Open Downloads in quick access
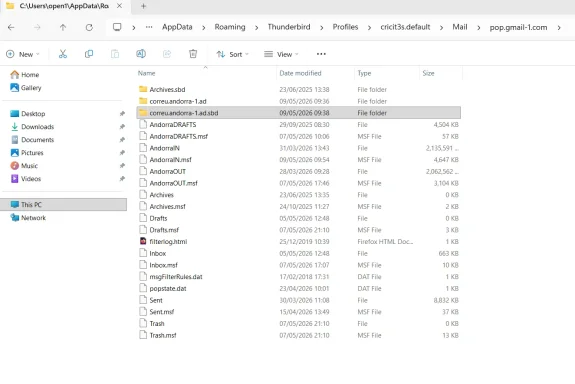Image resolution: width=575 pixels, height=384 pixels. point(32,127)
